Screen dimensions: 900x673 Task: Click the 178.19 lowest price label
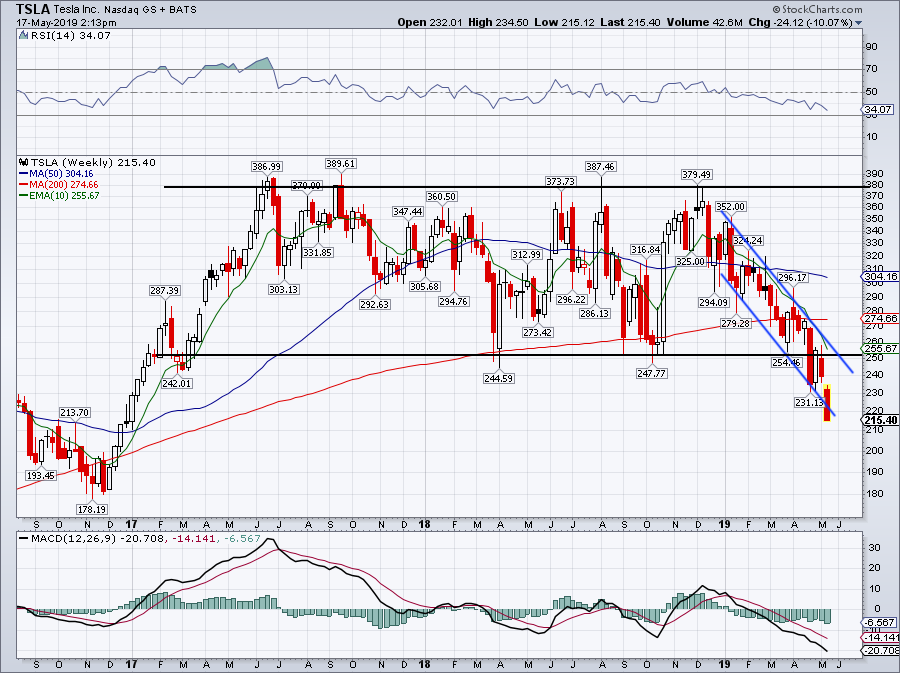92,509
